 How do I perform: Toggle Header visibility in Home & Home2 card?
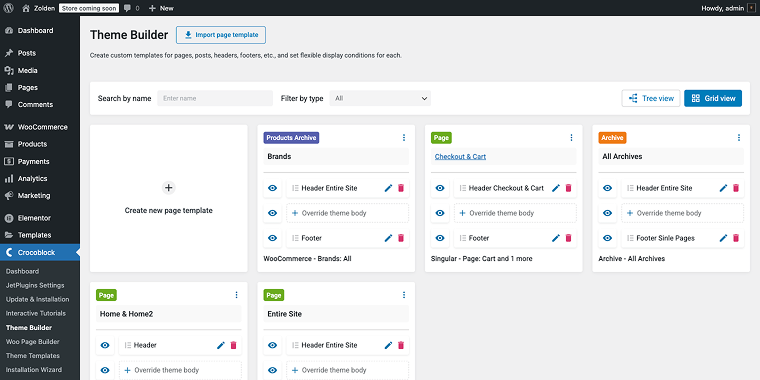pos(105,345)
